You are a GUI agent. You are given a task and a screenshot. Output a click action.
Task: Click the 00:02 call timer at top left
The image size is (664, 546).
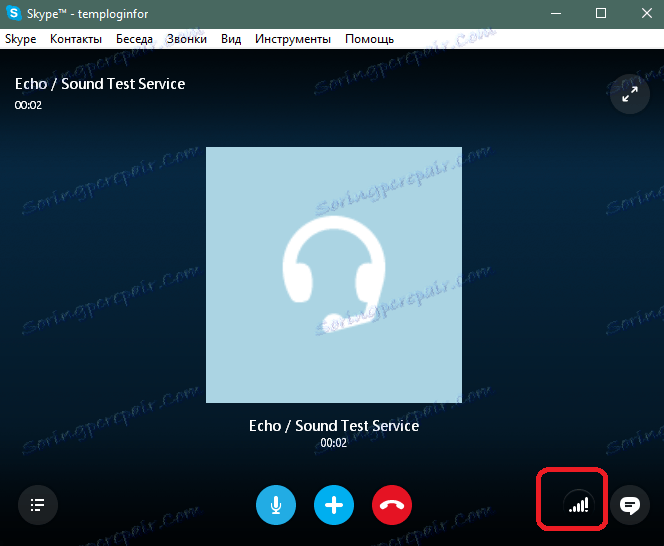coord(28,105)
